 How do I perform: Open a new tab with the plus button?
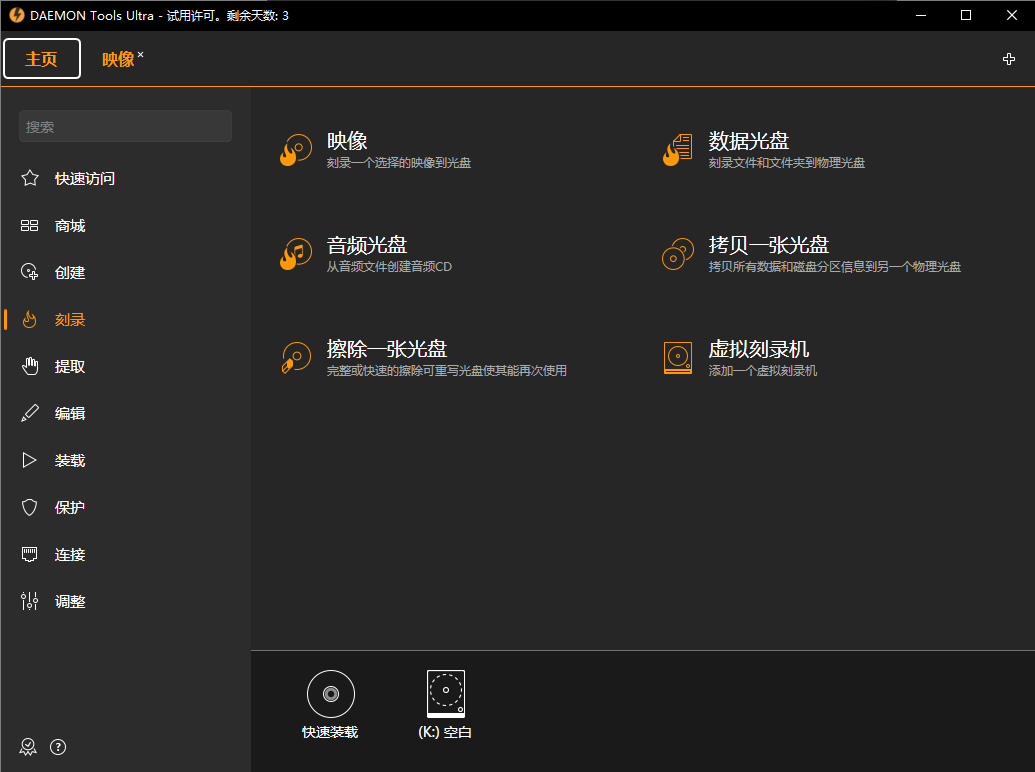pyautogui.click(x=1009, y=59)
